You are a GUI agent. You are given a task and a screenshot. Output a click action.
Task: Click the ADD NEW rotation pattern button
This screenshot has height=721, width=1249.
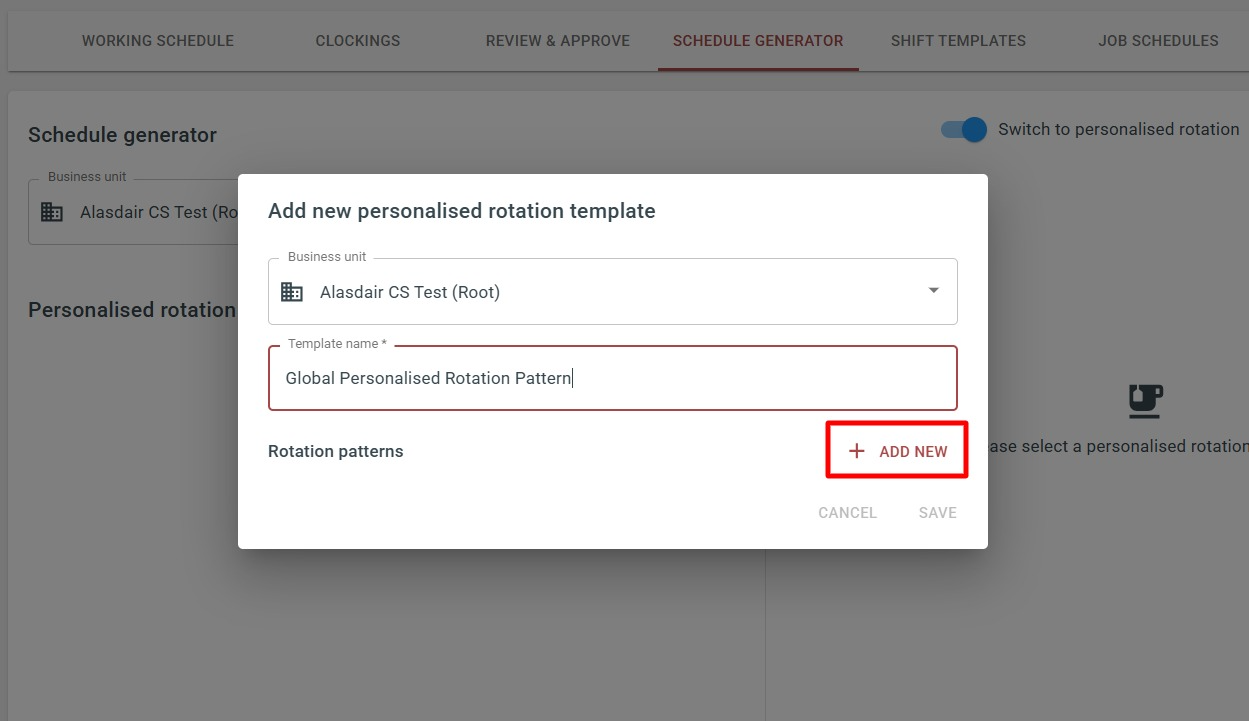click(897, 451)
